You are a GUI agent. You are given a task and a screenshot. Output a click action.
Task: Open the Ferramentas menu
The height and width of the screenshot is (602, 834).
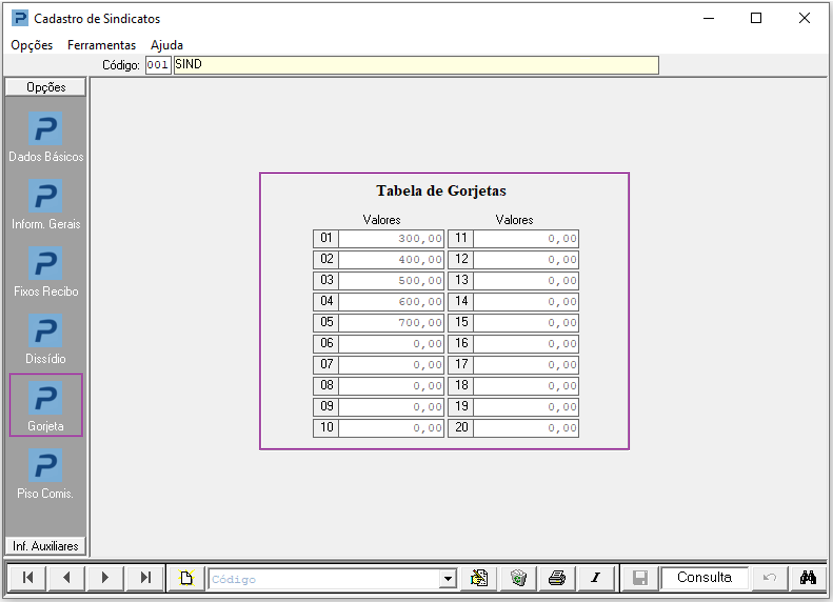(102, 45)
